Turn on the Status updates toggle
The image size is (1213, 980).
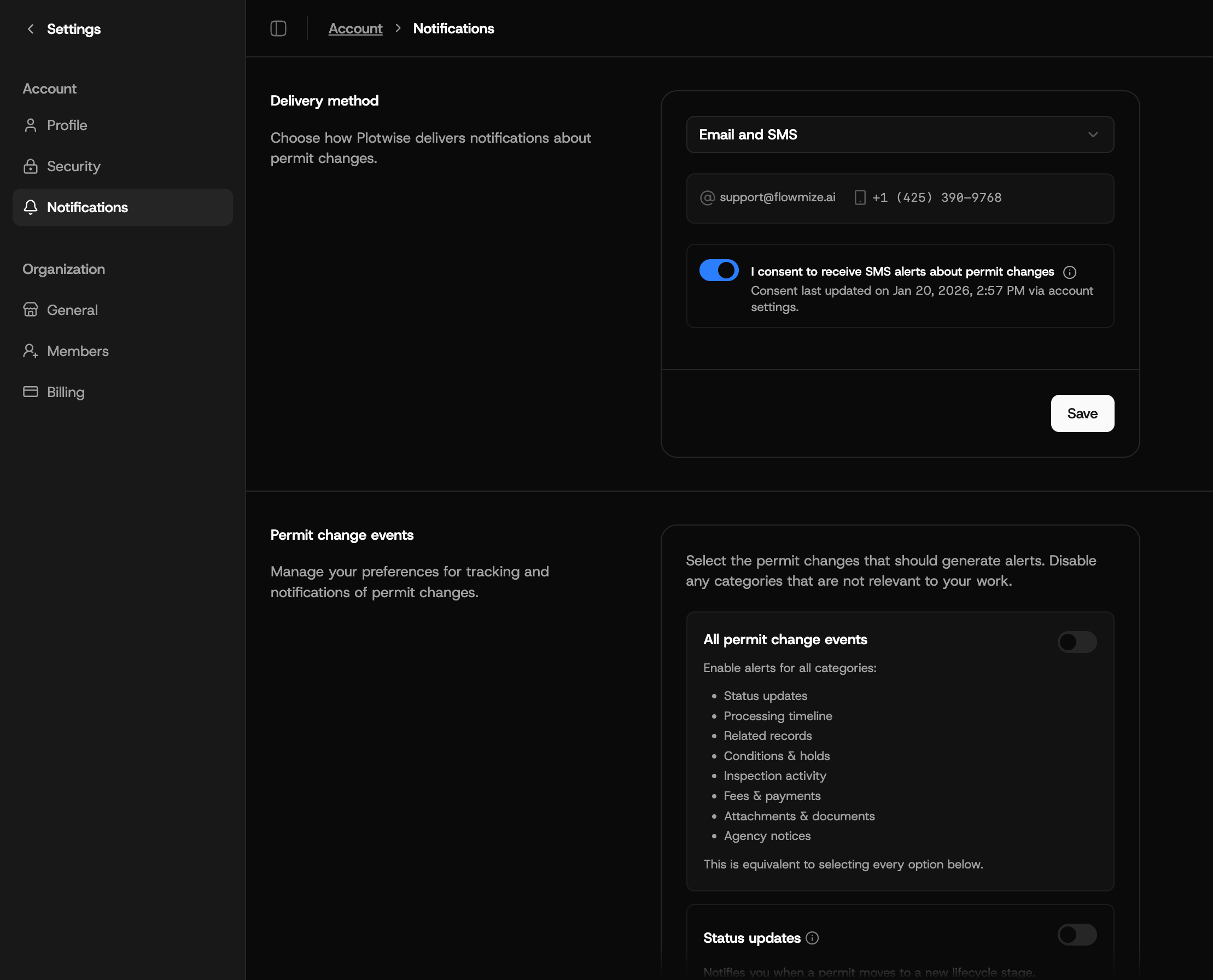pos(1076,935)
